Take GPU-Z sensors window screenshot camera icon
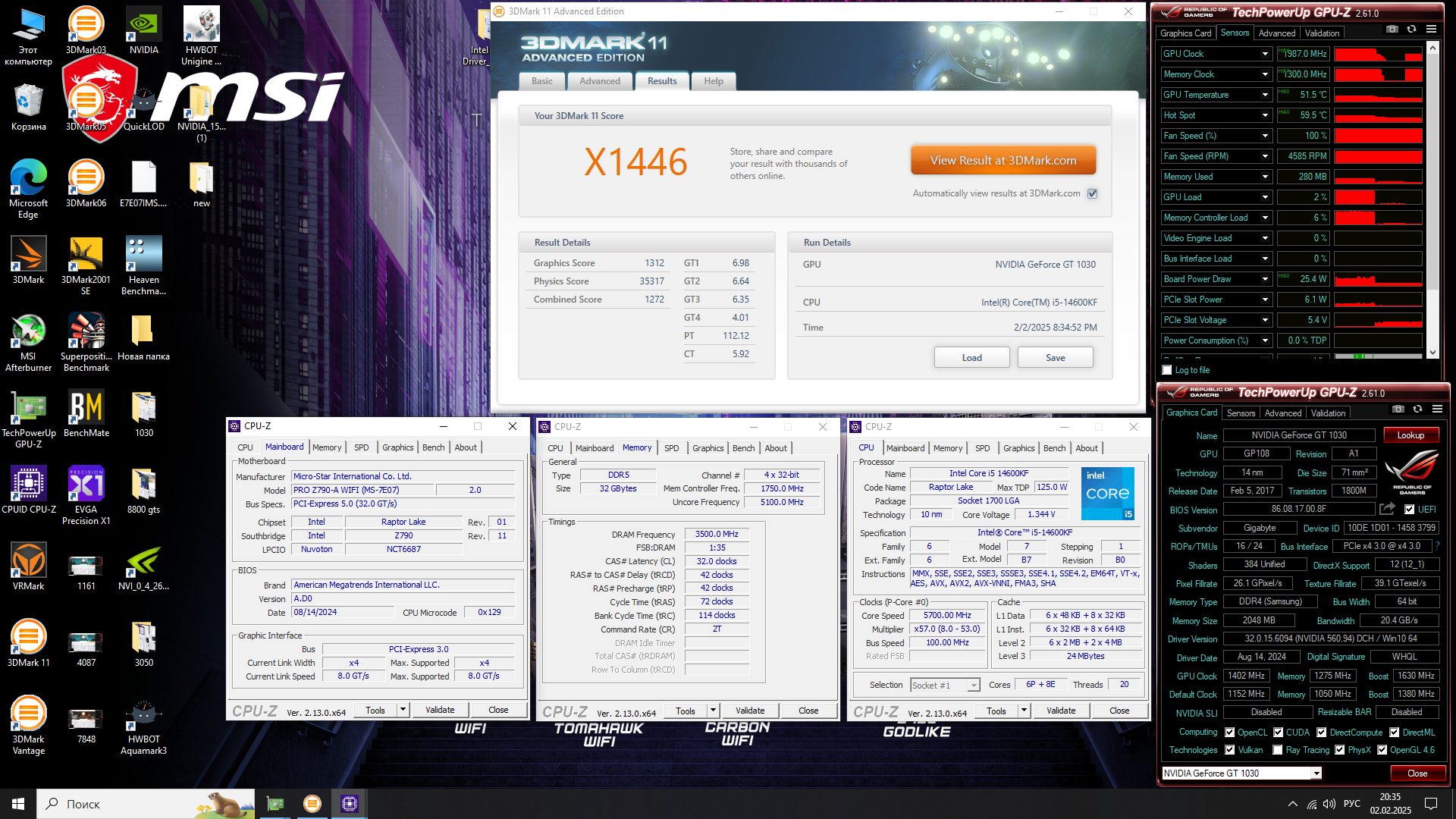 [1392, 29]
